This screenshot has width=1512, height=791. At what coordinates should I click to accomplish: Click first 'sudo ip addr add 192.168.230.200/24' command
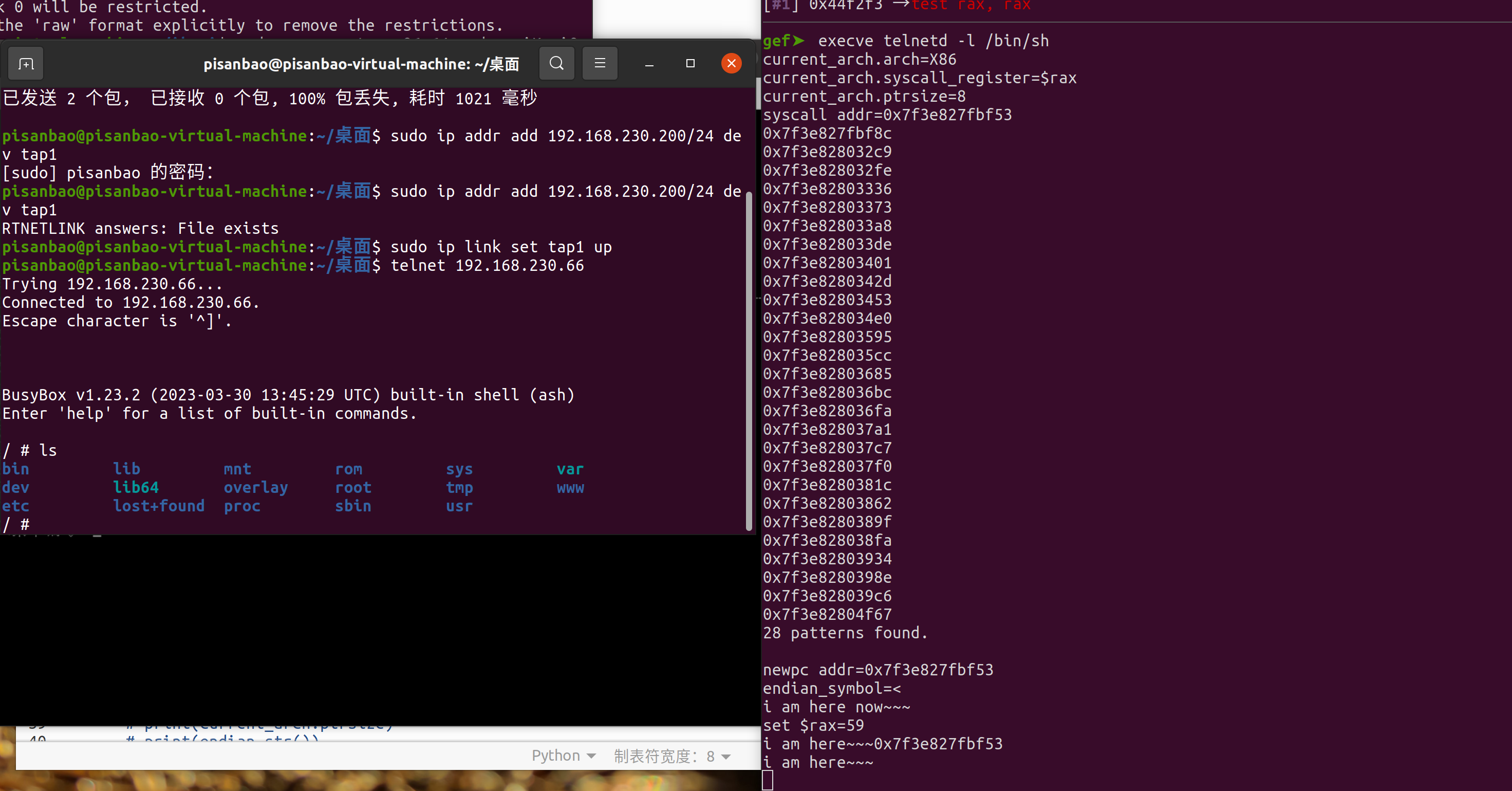point(552,136)
